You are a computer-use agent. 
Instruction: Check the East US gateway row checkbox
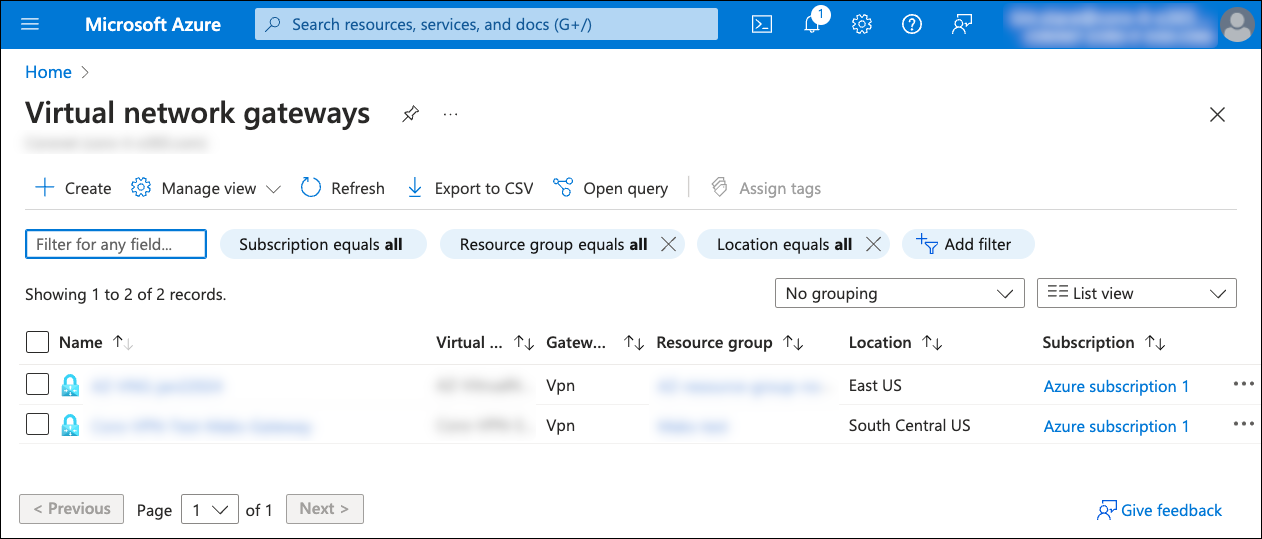[37, 385]
